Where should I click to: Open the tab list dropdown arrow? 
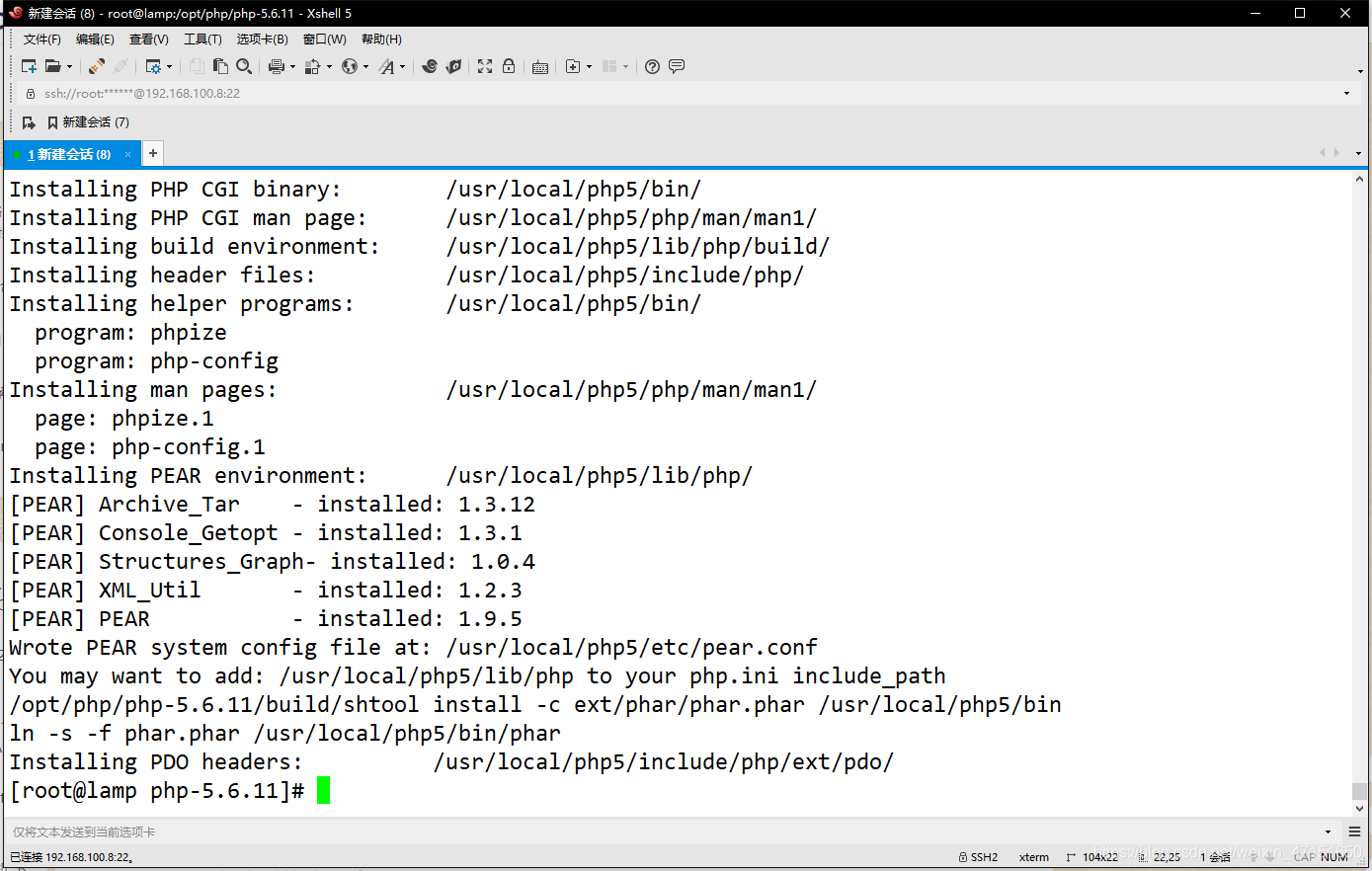pyautogui.click(x=1358, y=154)
